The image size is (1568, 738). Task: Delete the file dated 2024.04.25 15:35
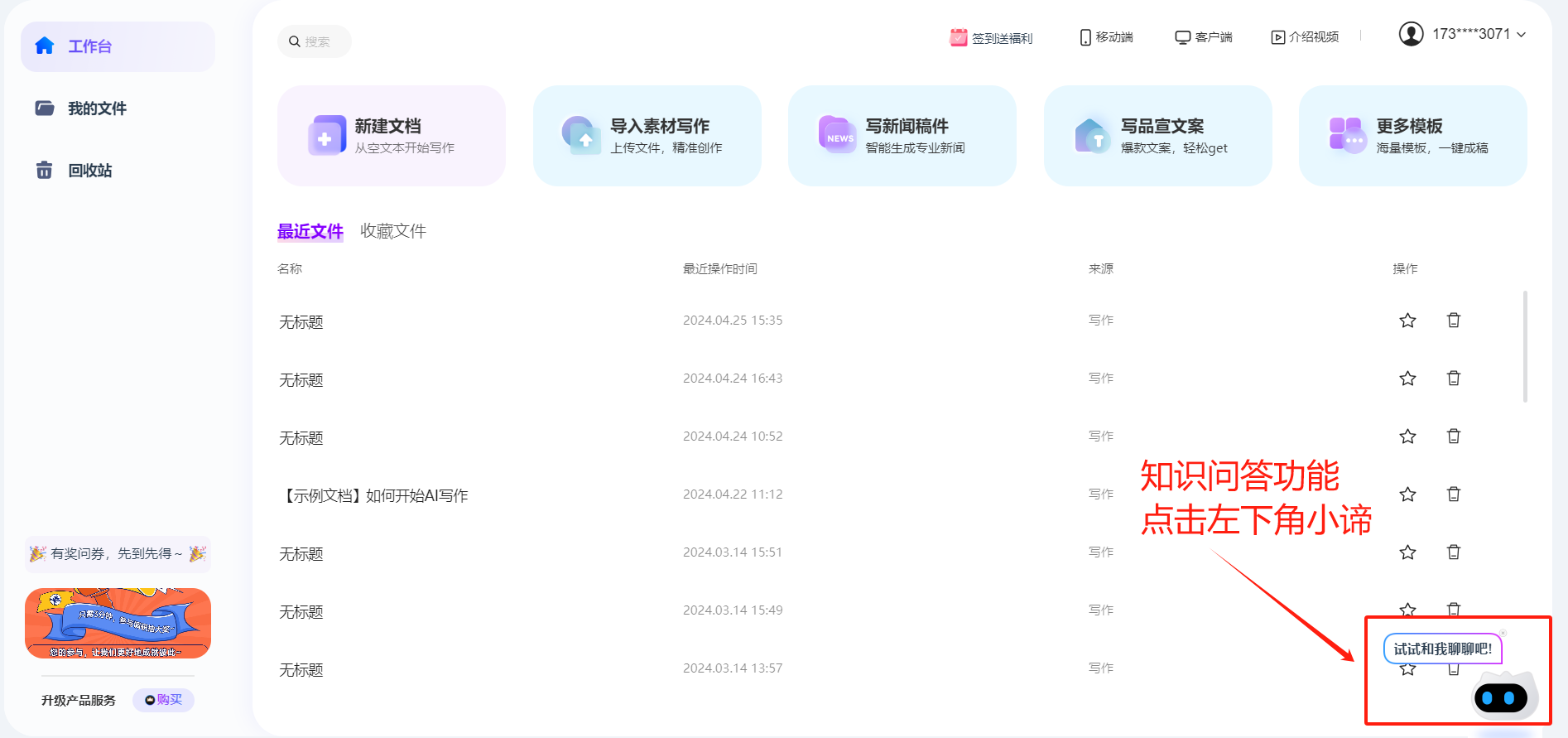1453,321
